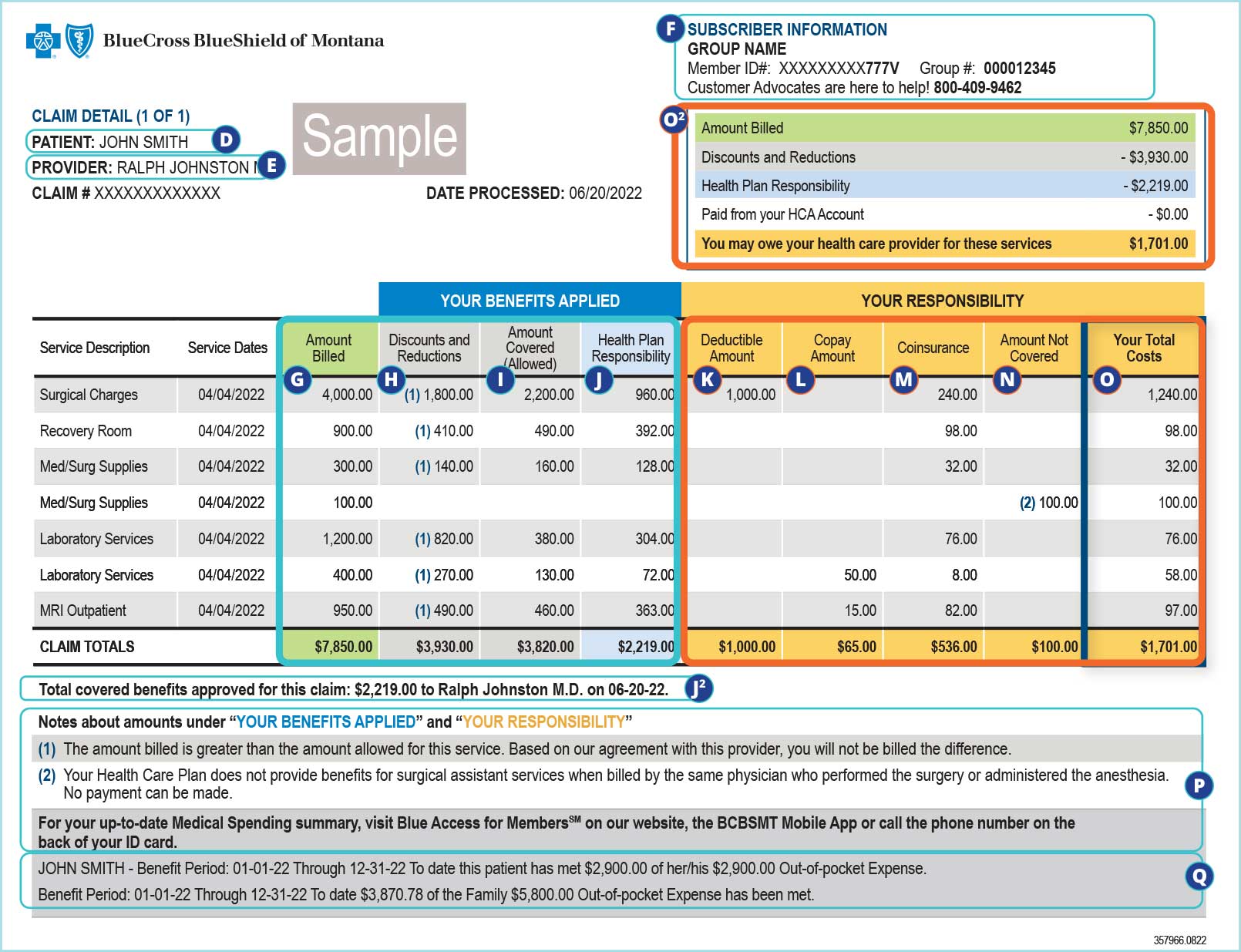The width and height of the screenshot is (1241, 952).
Task: Click the D marker beside the patient name
Action: click(226, 140)
